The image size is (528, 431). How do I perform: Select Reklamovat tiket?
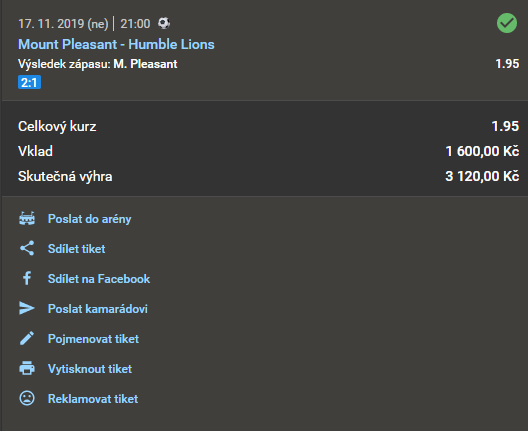[x=93, y=399]
